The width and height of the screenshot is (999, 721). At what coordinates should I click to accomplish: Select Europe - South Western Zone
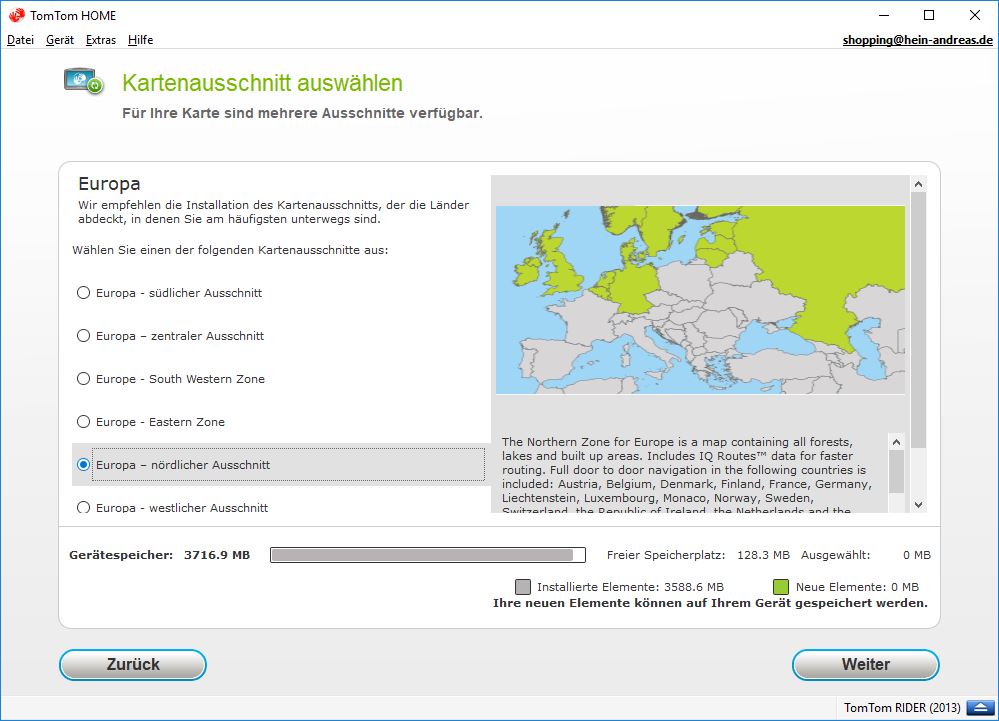coord(84,379)
